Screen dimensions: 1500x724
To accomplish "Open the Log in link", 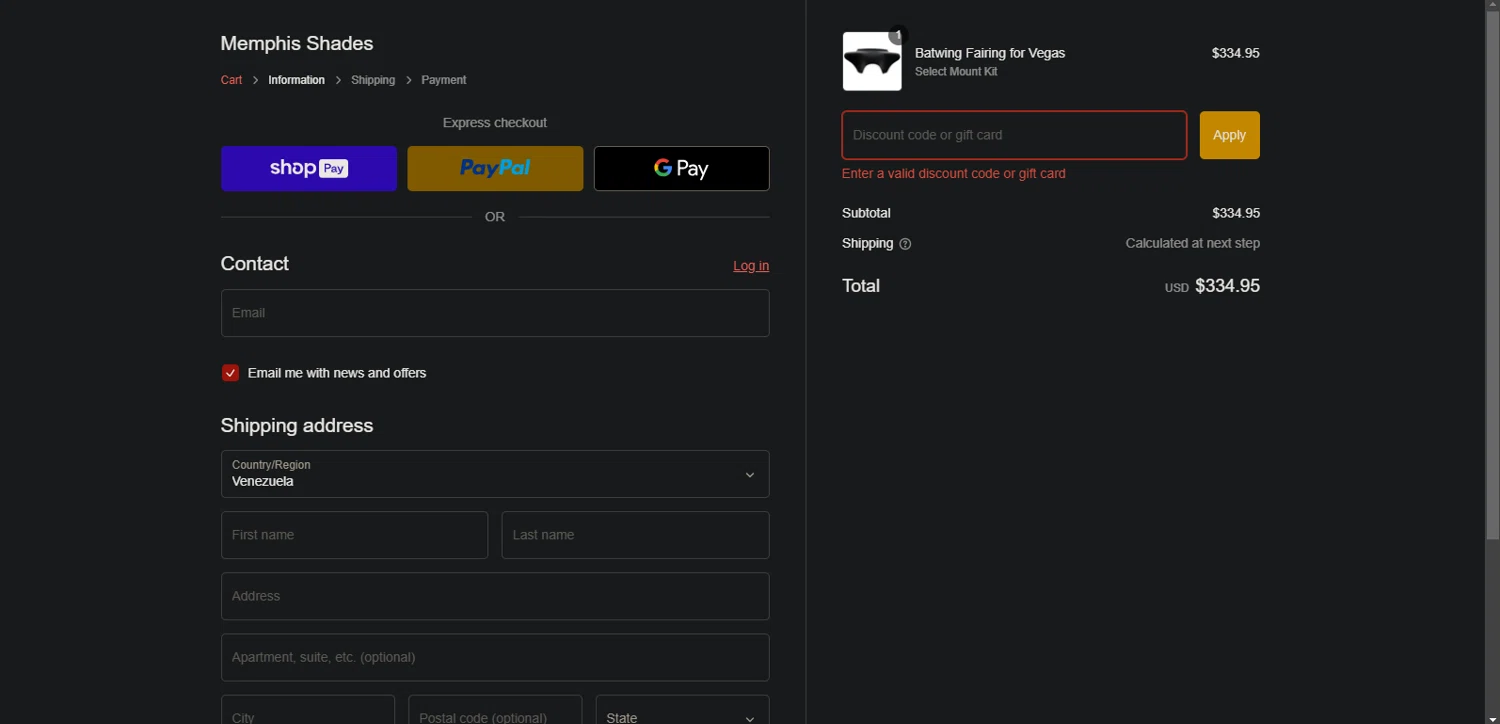I will 751,266.
